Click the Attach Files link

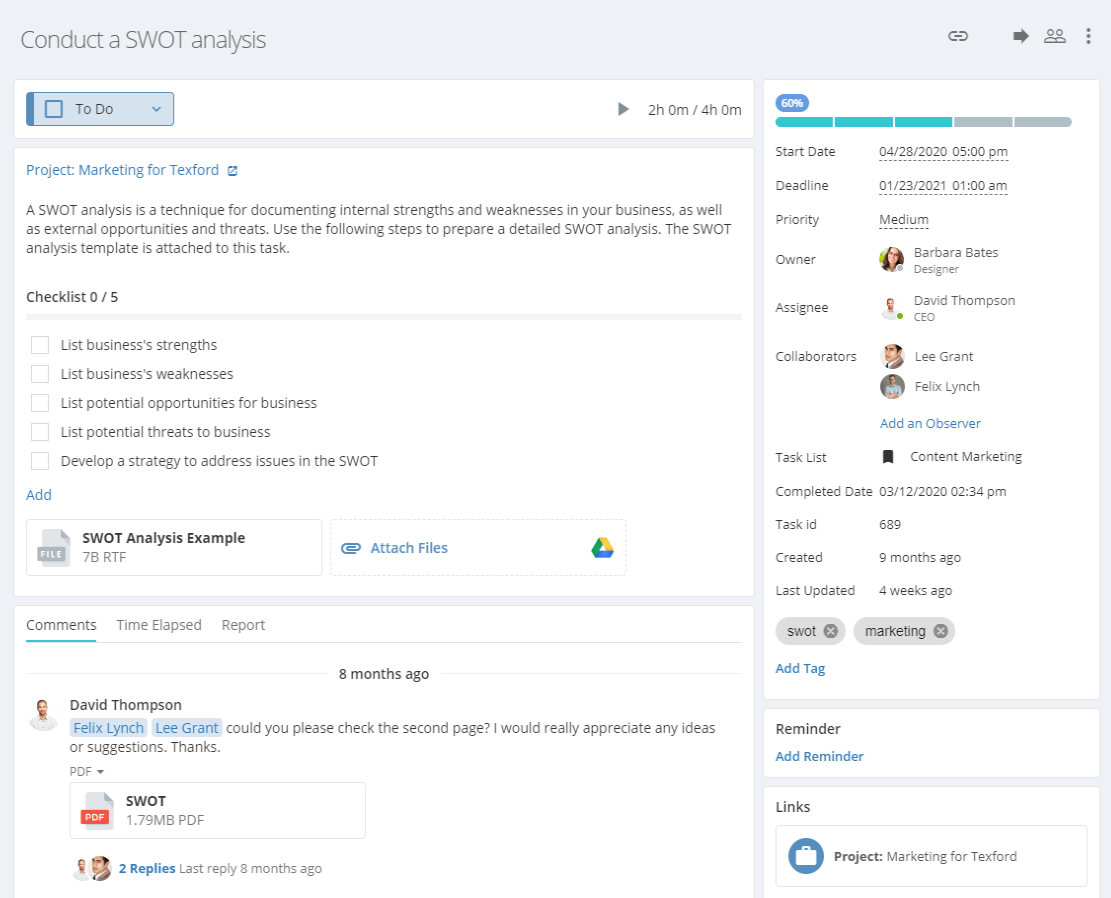(409, 548)
